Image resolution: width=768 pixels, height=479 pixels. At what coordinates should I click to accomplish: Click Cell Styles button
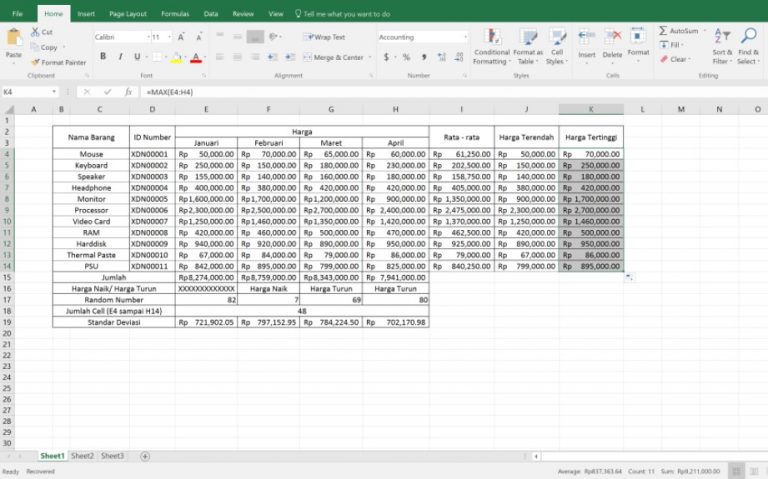coord(557,47)
